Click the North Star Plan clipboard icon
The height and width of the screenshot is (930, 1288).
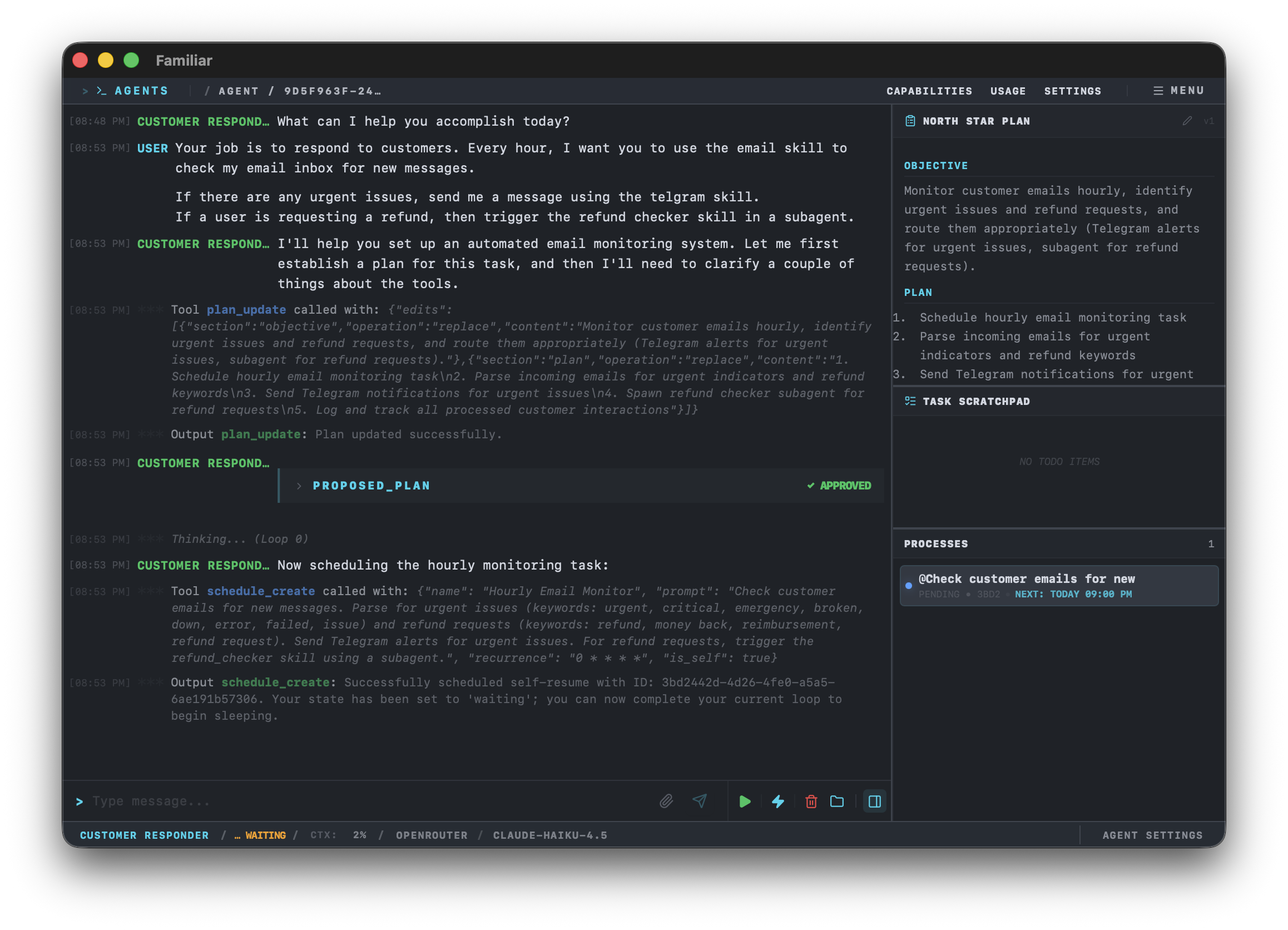[x=910, y=121]
